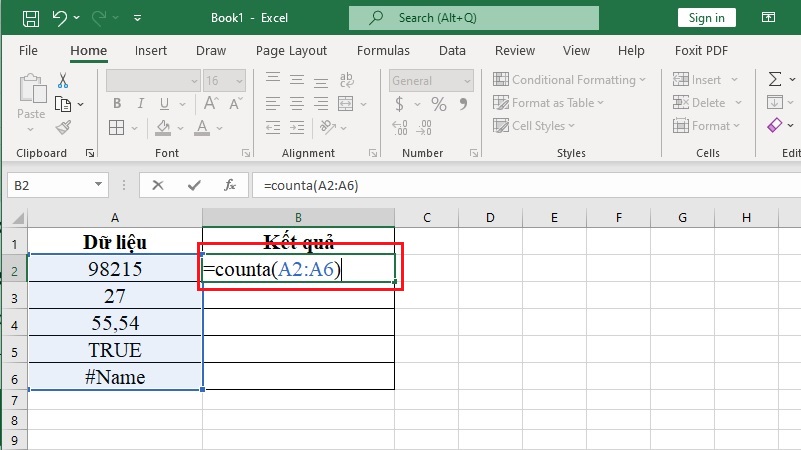
Task: Toggle Italic formatting
Action: (x=140, y=104)
